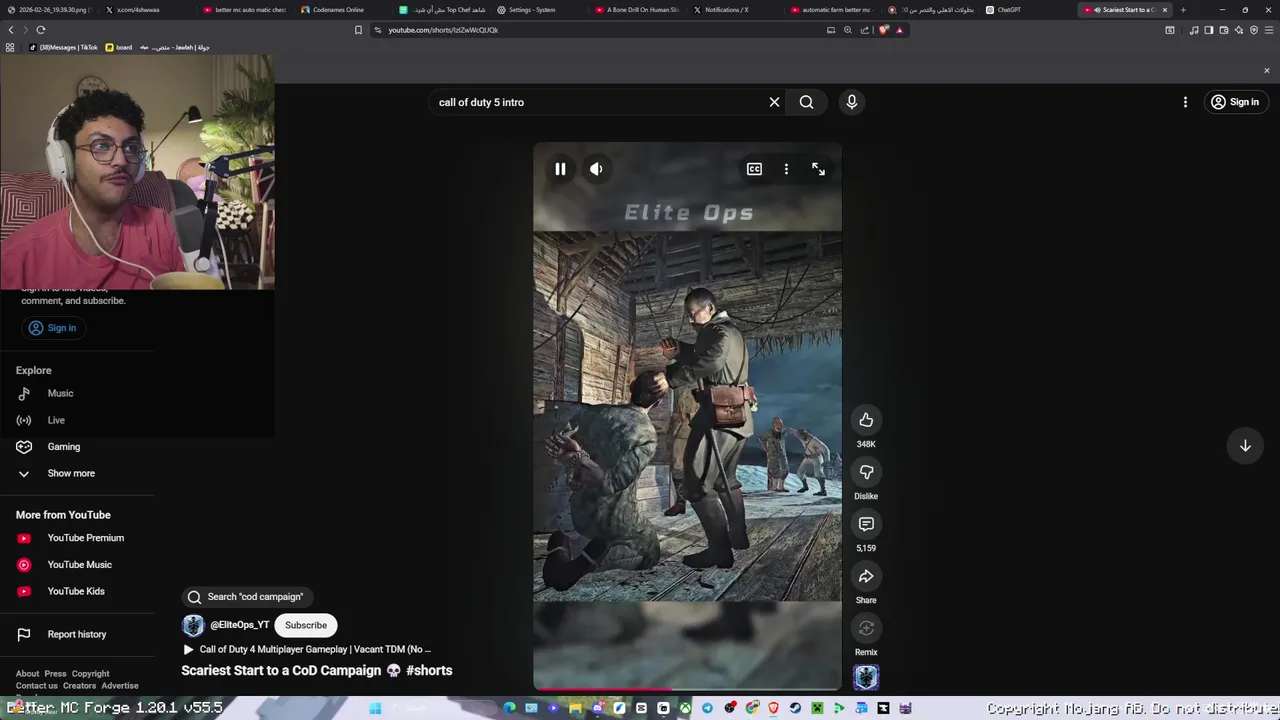Dislike the Short with thumbs down
Image resolution: width=1280 pixels, height=720 pixels.
point(866,472)
